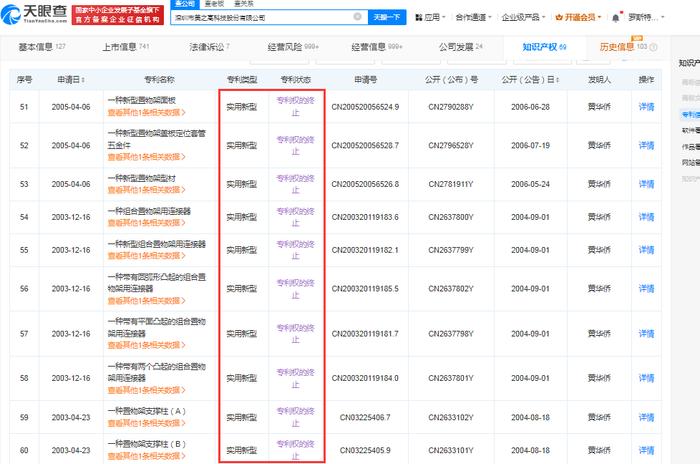This screenshot has height=464, width=700.
Task: Click 专利权的终止 status in row 57
Action: 295,334
